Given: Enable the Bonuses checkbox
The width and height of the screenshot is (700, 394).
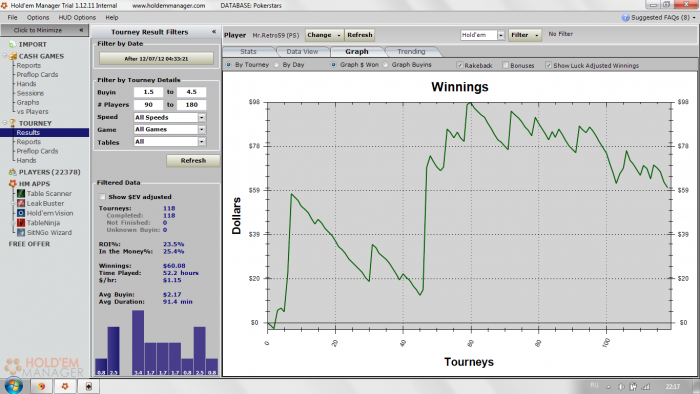Looking at the screenshot, I should pyautogui.click(x=505, y=65).
